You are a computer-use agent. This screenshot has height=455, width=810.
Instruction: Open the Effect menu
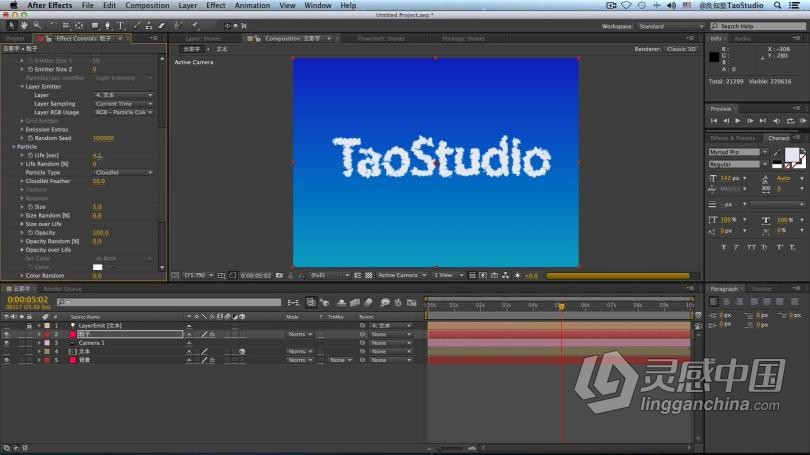pyautogui.click(x=215, y=5)
